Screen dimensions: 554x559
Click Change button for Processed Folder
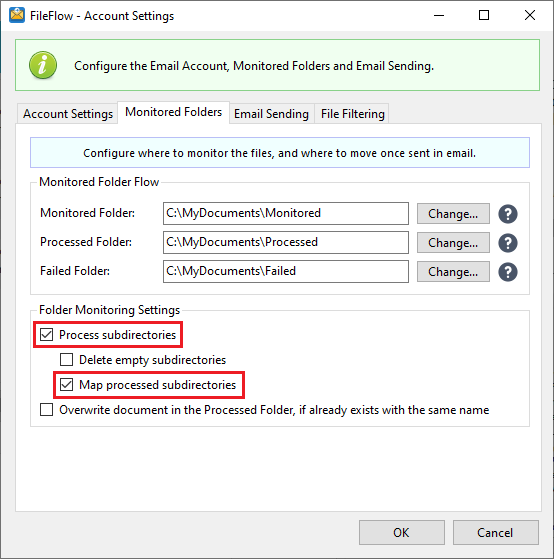pos(453,243)
